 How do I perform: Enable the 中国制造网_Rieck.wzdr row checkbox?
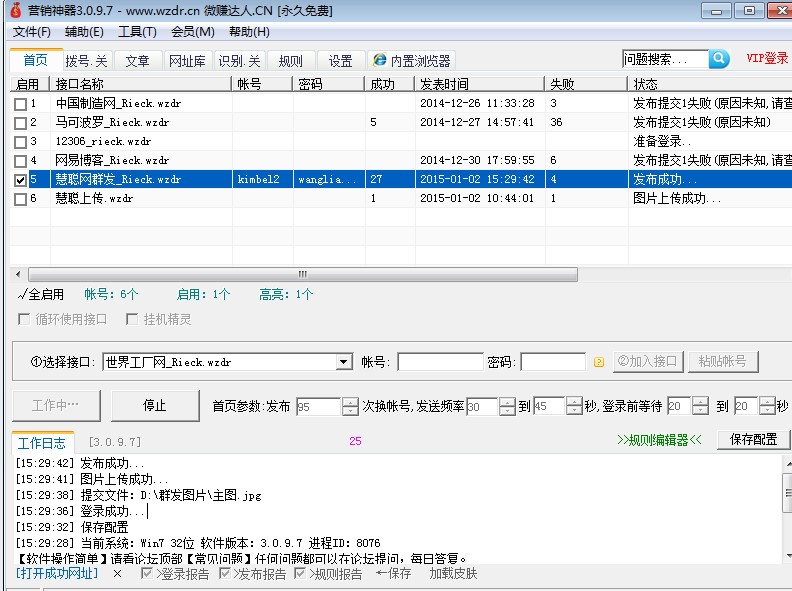tap(20, 103)
